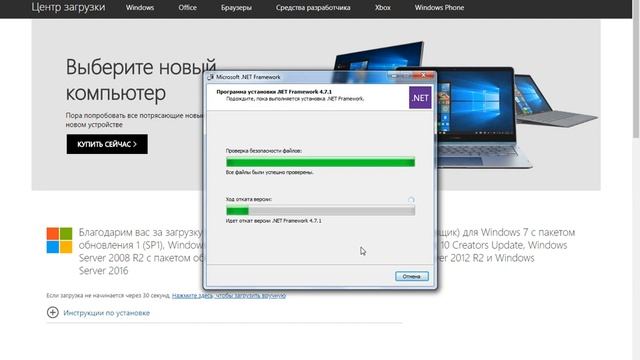Open the Windows menu item

(x=140, y=7)
